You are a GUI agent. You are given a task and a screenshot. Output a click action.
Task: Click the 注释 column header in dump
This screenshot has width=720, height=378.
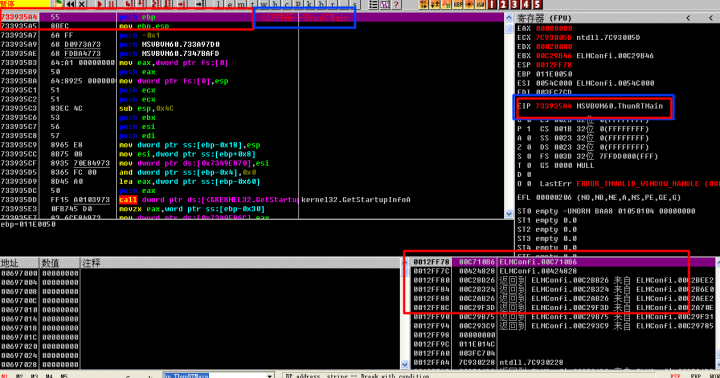[240, 263]
